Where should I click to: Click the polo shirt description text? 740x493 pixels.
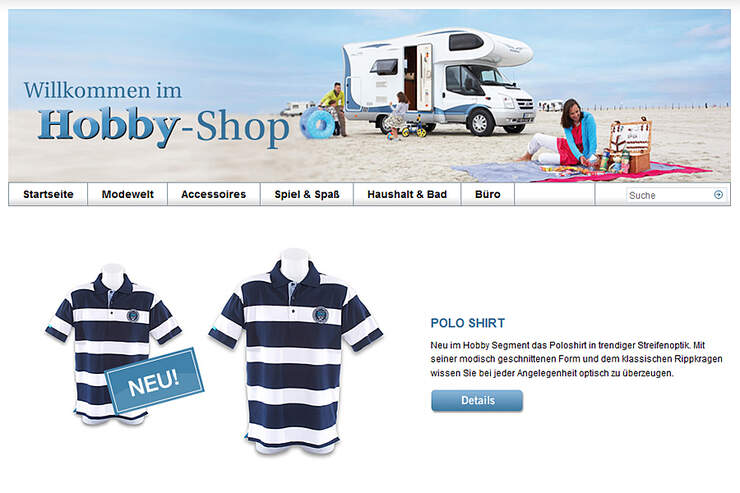click(x=576, y=359)
